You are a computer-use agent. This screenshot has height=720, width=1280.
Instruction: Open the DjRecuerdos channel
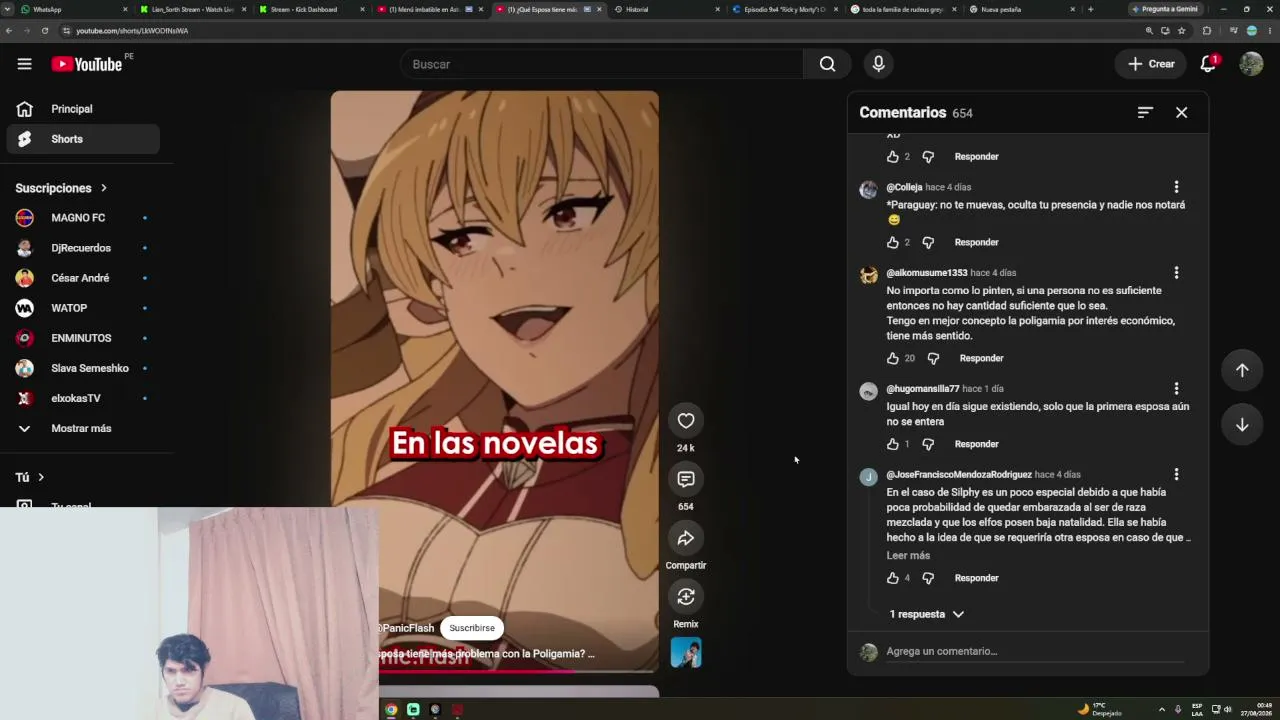coord(83,248)
